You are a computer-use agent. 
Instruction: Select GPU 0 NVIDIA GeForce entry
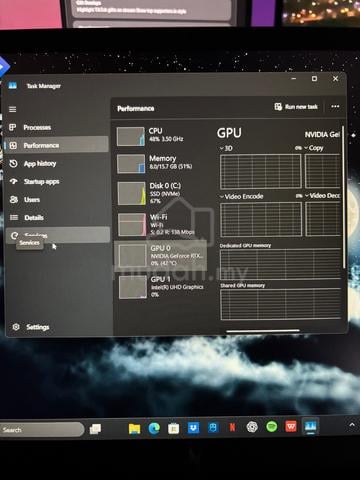click(x=161, y=256)
